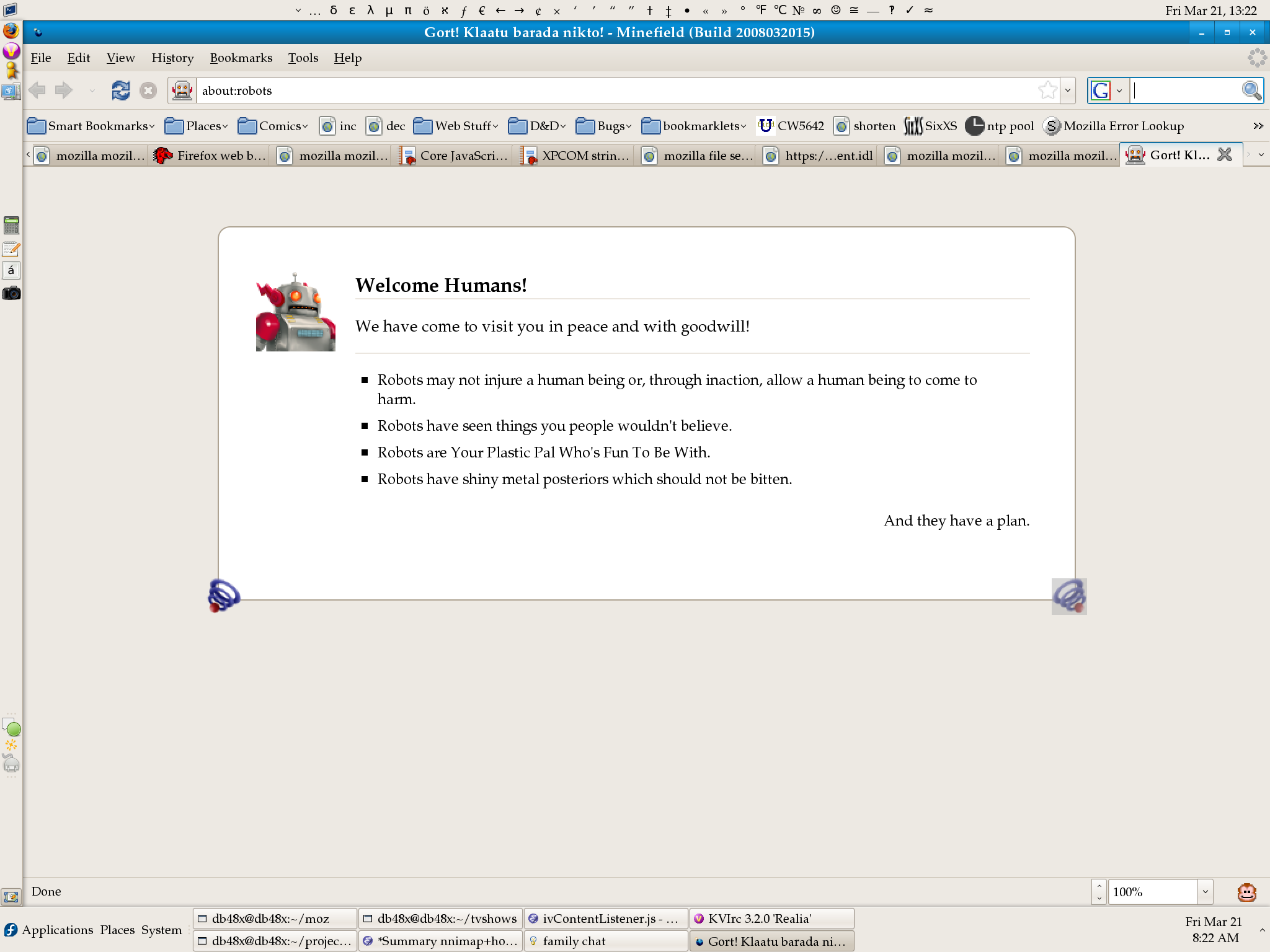Viewport: 1270px width, 952px height.
Task: Open the SixXS bookmark
Action: tap(930, 126)
